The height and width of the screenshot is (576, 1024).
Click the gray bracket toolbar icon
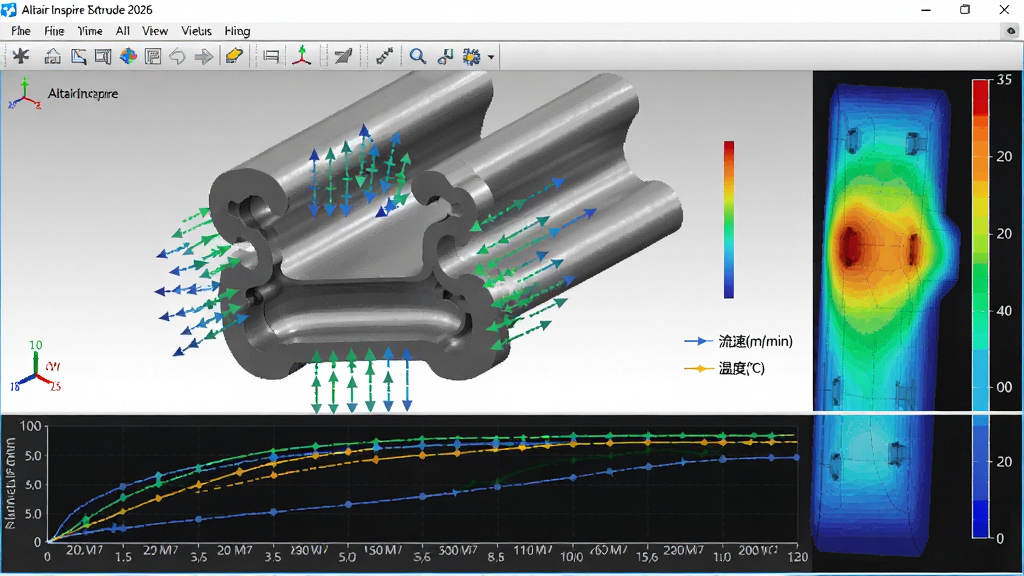271,57
